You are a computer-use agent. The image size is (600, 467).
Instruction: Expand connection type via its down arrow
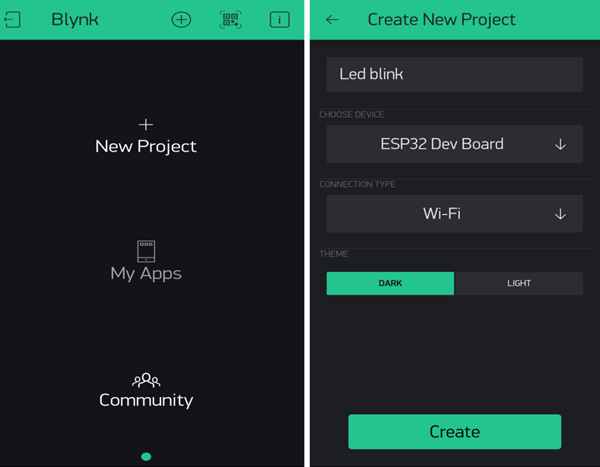click(561, 214)
